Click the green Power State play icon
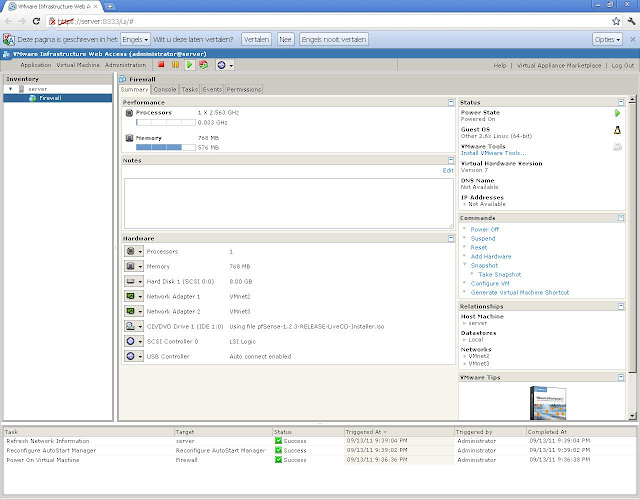Screen dimensions: 640x500 pyautogui.click(x=617, y=113)
